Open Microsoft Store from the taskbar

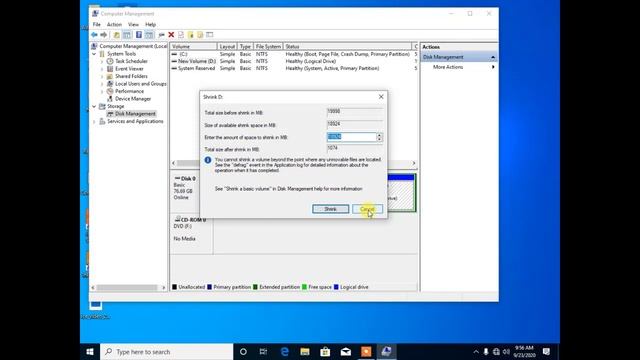pyautogui.click(x=325, y=351)
